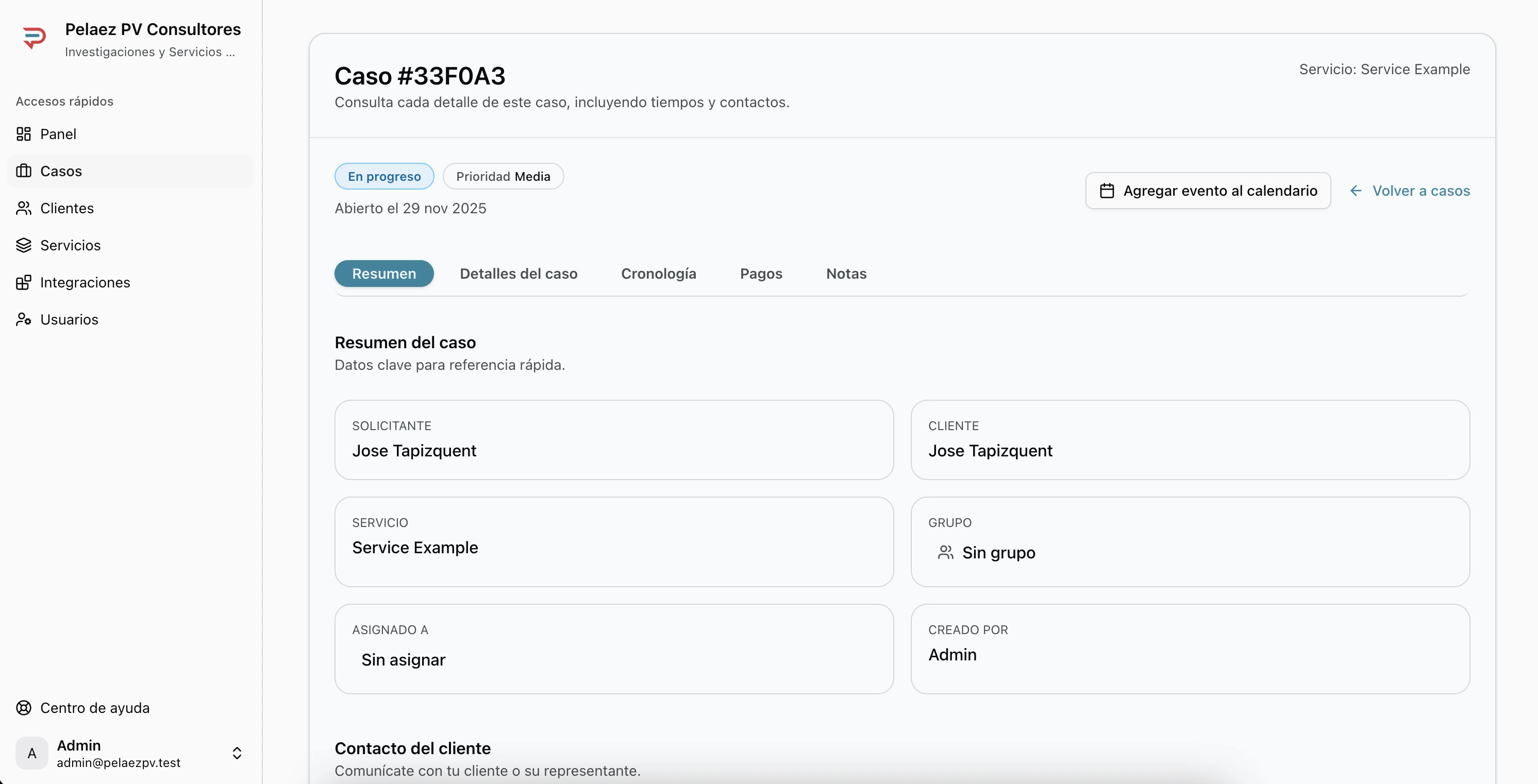The width and height of the screenshot is (1538, 784).
Task: Open the Cronología tab
Action: [x=659, y=274]
